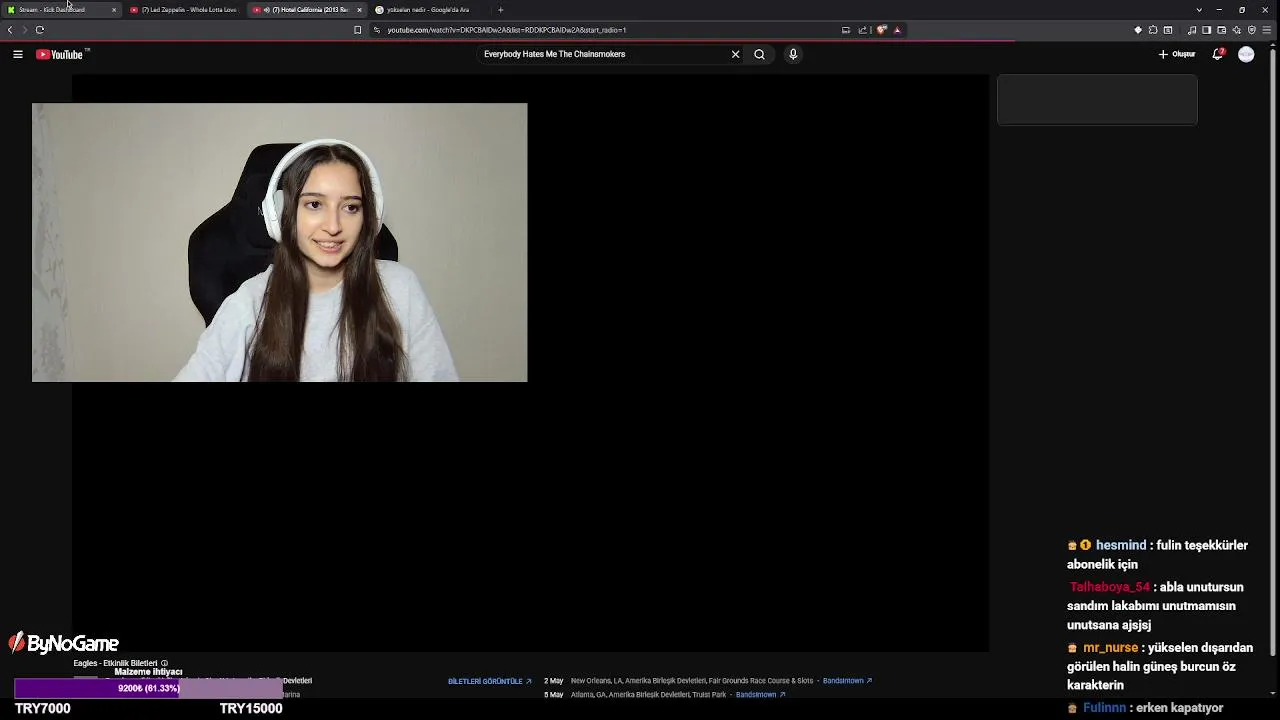Open the VPN shield icon
1280x720 pixels.
pos(1252,30)
